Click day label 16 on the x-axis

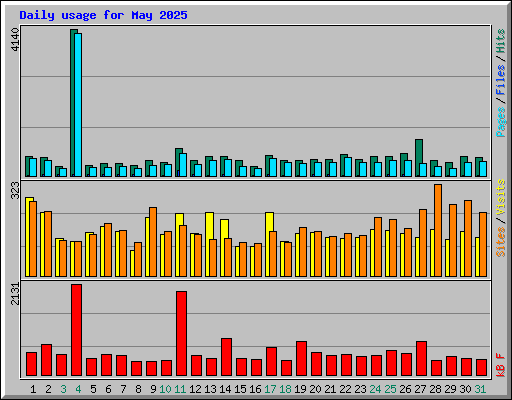(x=255, y=389)
